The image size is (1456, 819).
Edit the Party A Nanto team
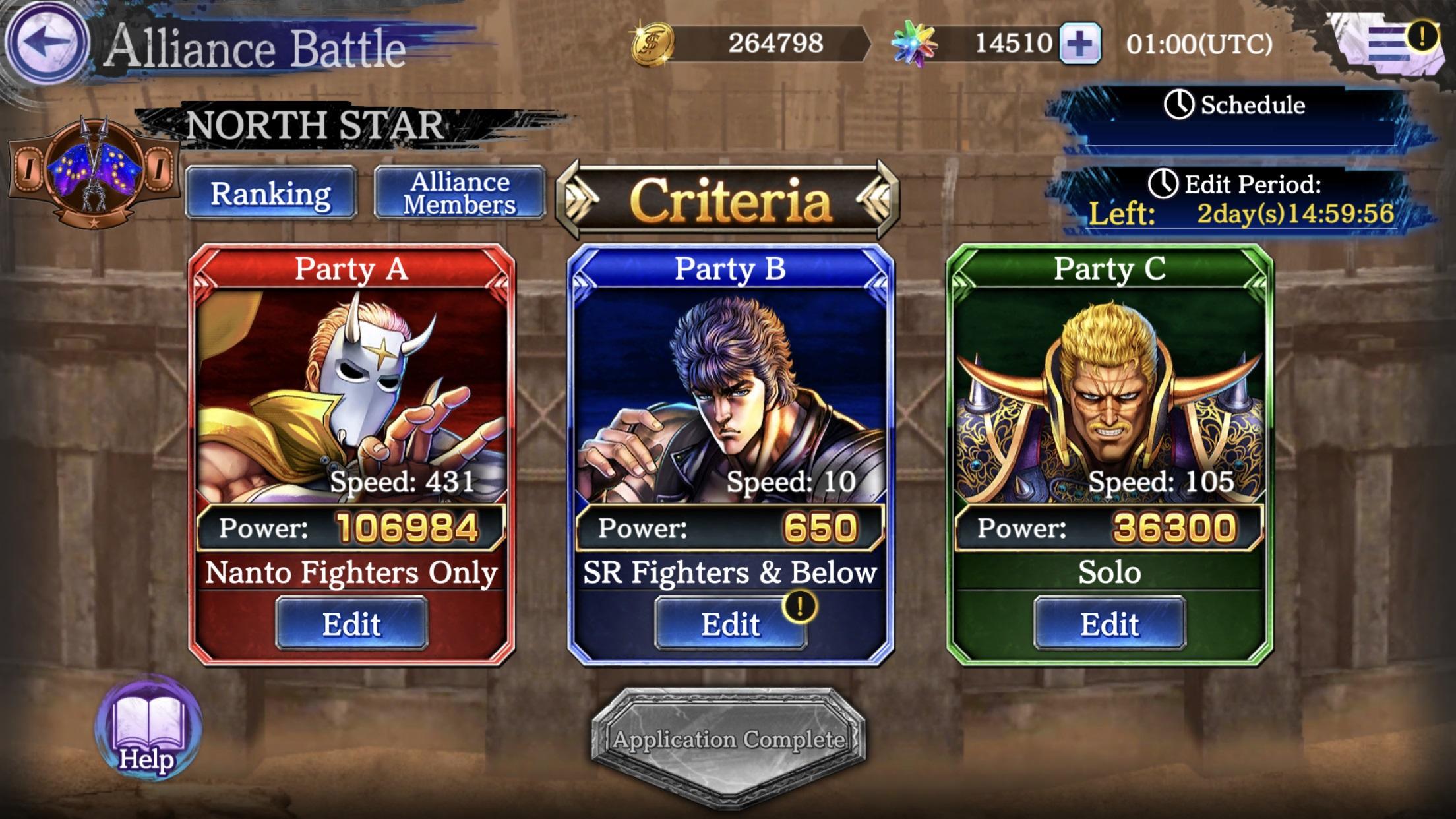[x=351, y=623]
